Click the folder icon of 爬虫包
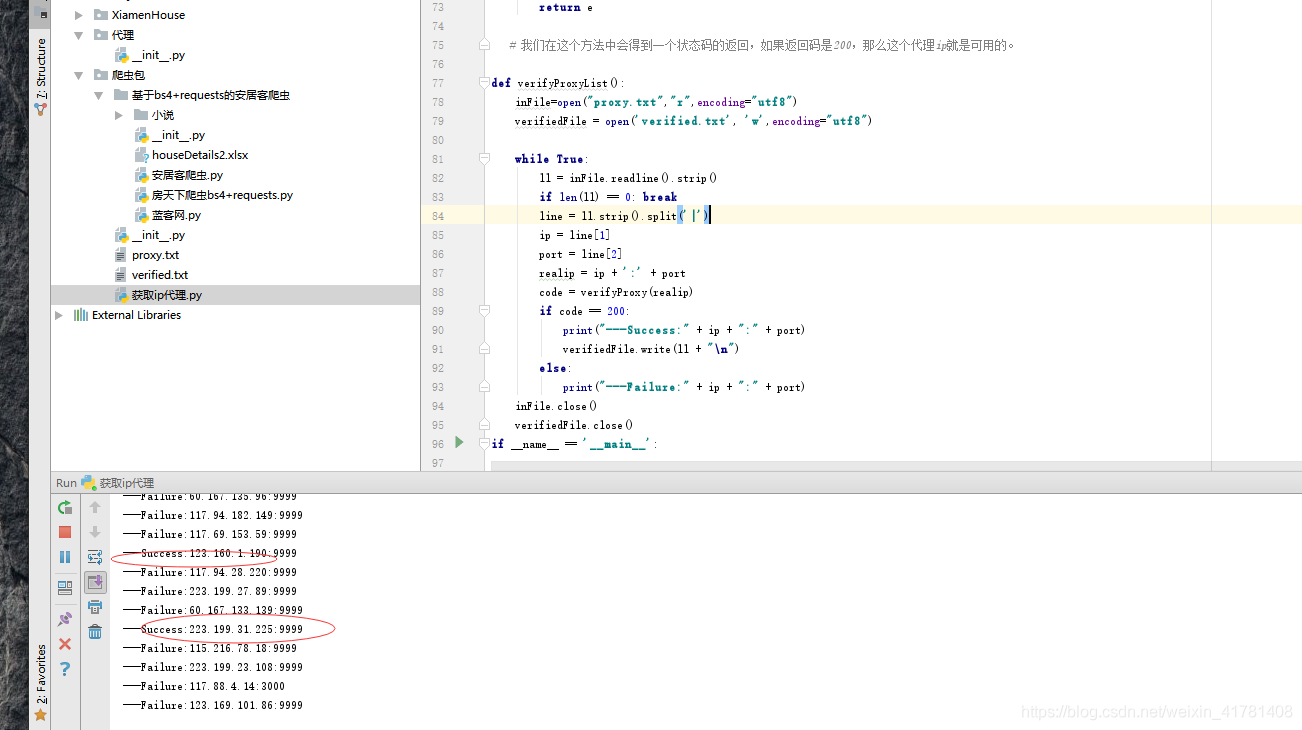Screen dimensions: 1302x730 (x=101, y=75)
